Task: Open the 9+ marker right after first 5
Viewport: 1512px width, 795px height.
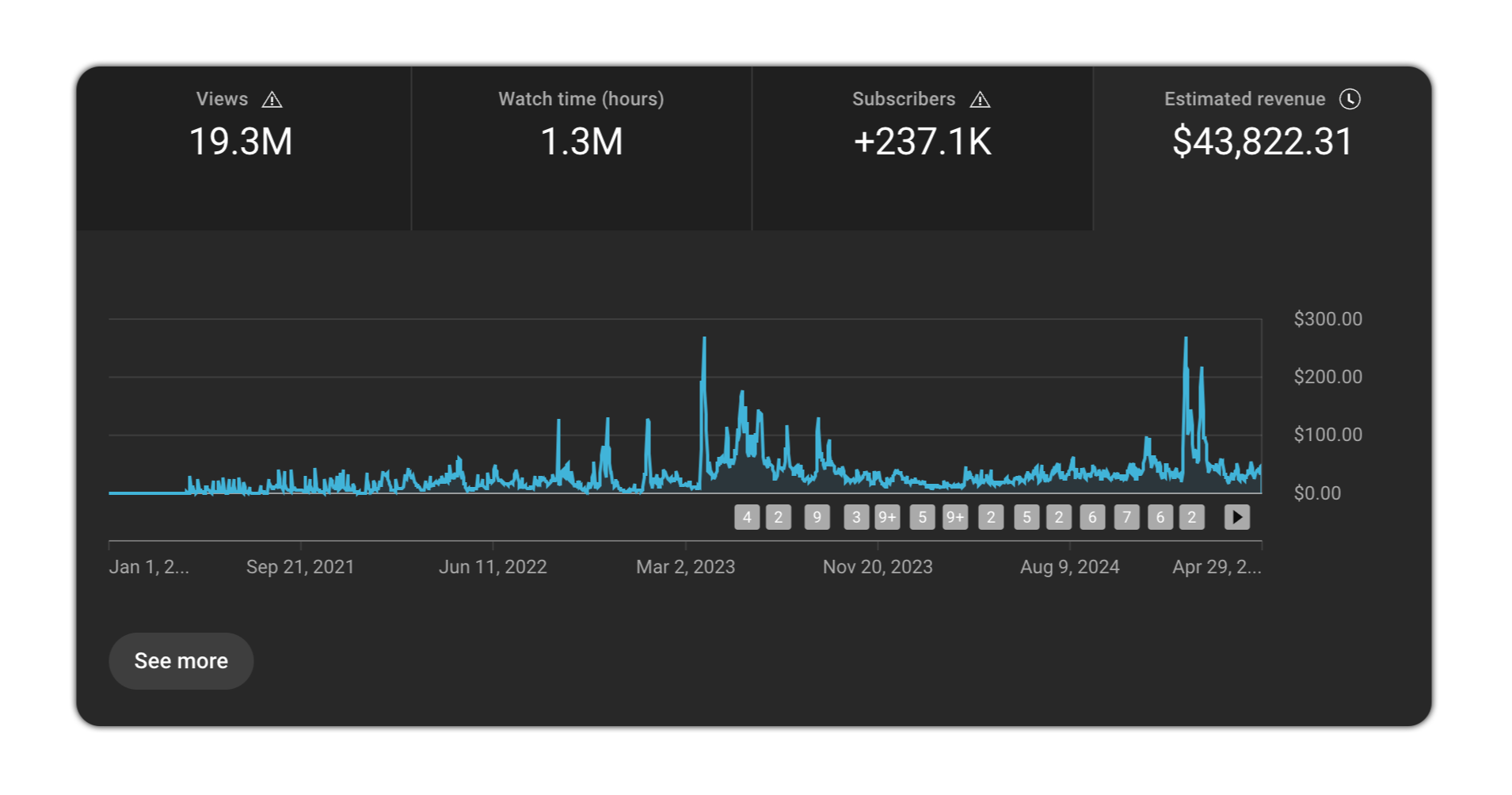Action: tap(955, 517)
